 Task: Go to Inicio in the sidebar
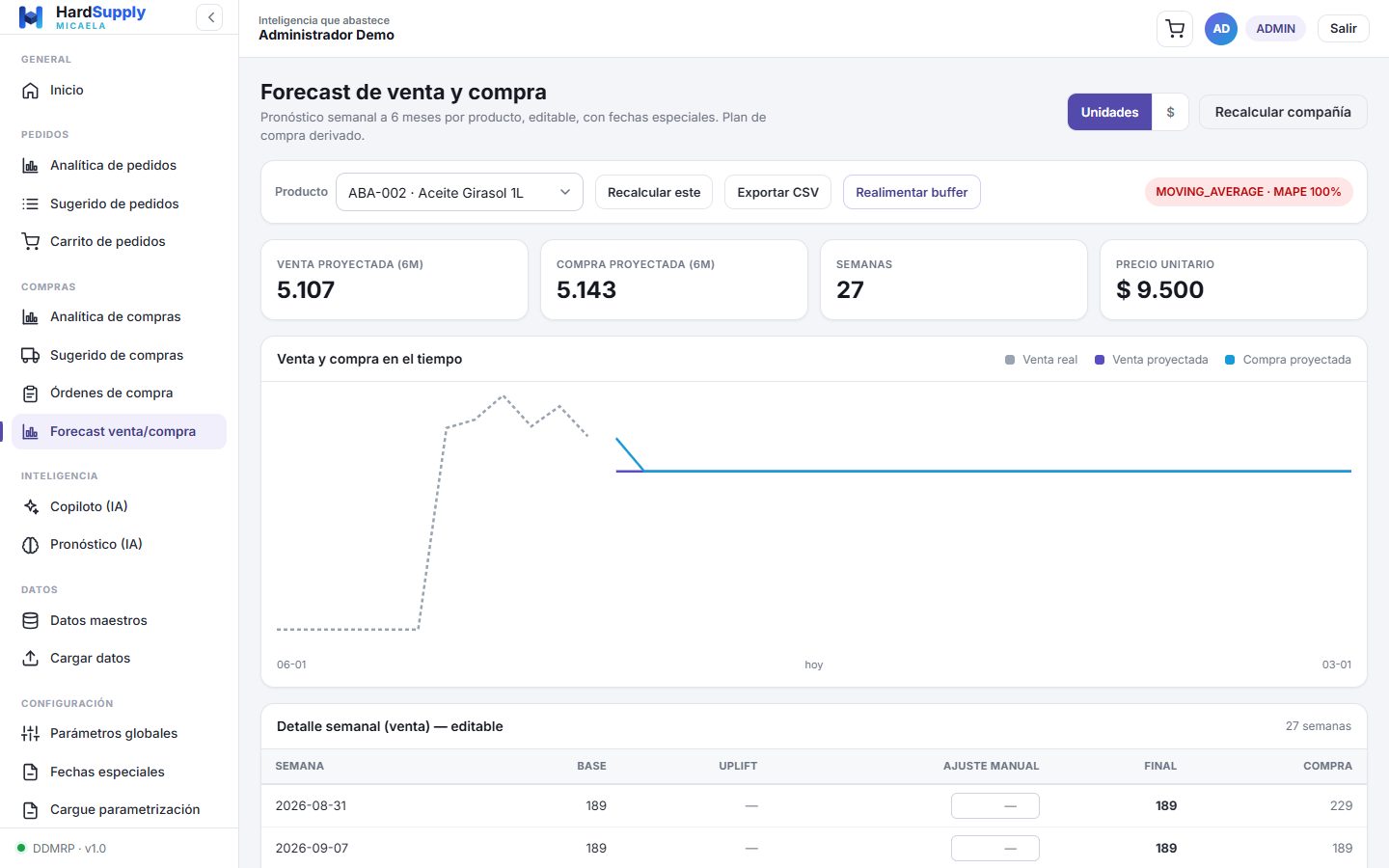[119, 91]
